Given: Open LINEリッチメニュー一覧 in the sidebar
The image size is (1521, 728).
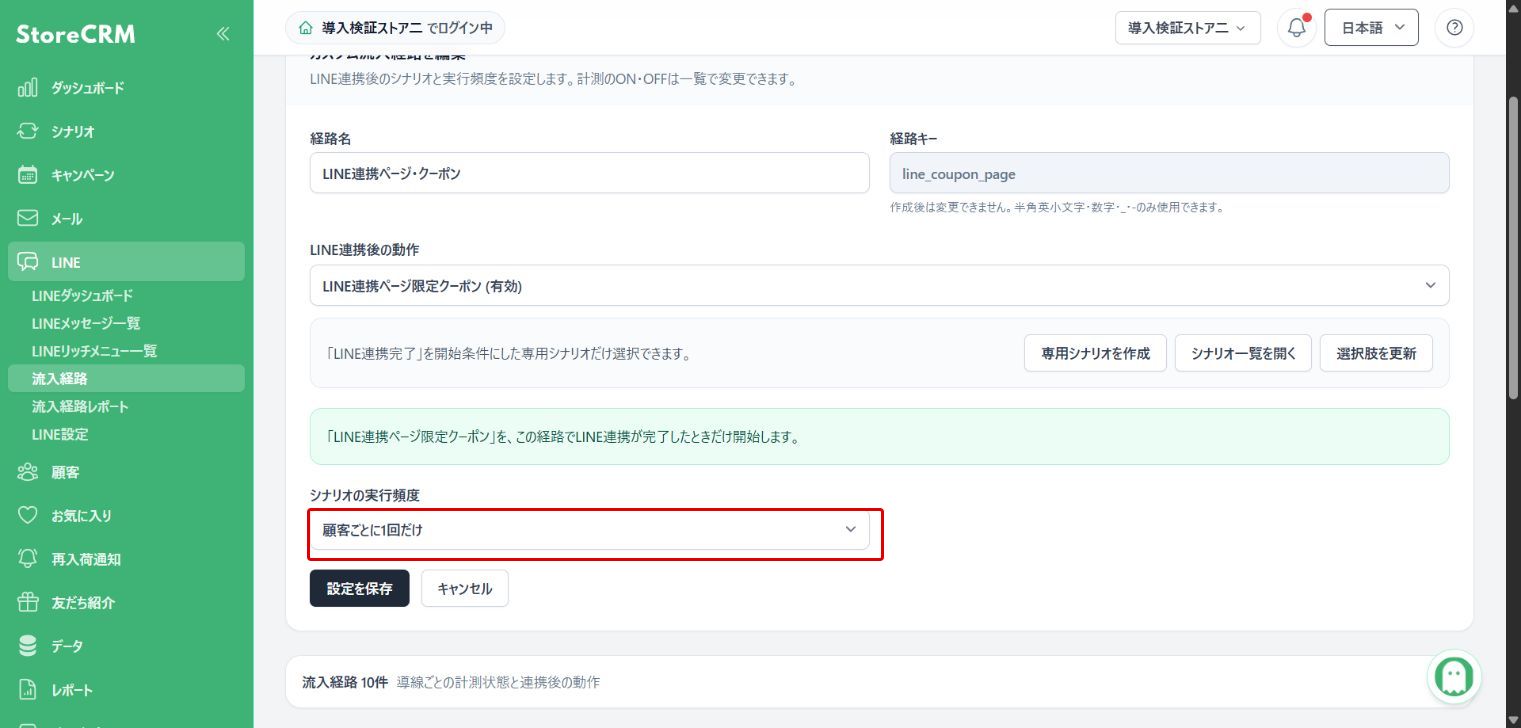Looking at the screenshot, I should pyautogui.click(x=94, y=351).
